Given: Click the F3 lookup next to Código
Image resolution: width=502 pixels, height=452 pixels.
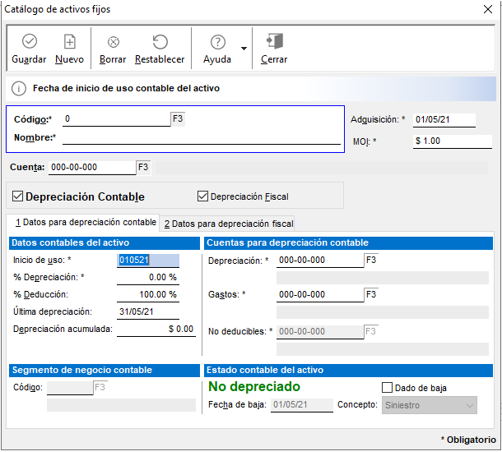Looking at the screenshot, I should [x=178, y=119].
